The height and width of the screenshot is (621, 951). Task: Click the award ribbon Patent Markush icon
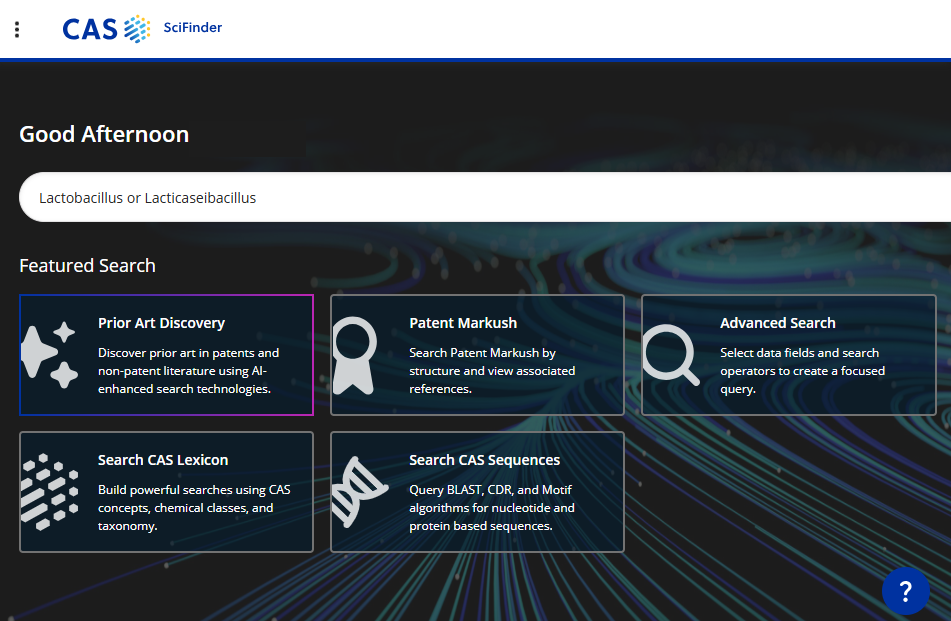tap(354, 355)
